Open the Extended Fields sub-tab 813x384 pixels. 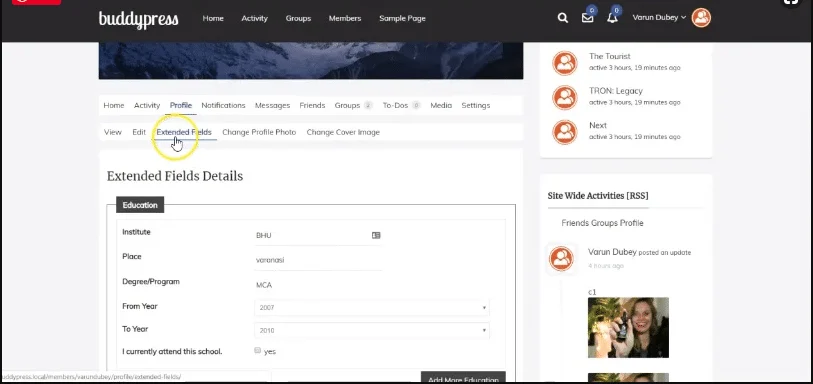(x=184, y=132)
